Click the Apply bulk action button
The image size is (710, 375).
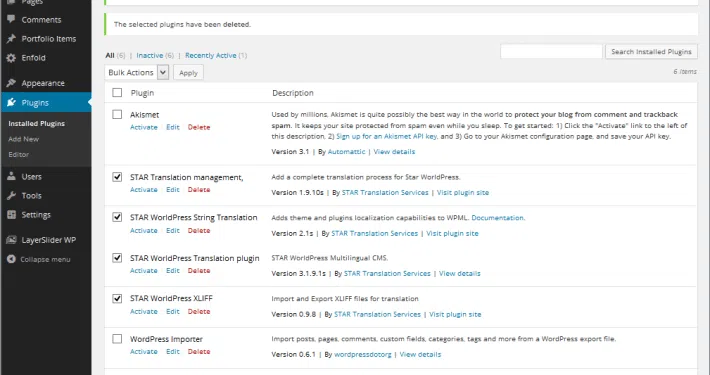pyautogui.click(x=188, y=72)
